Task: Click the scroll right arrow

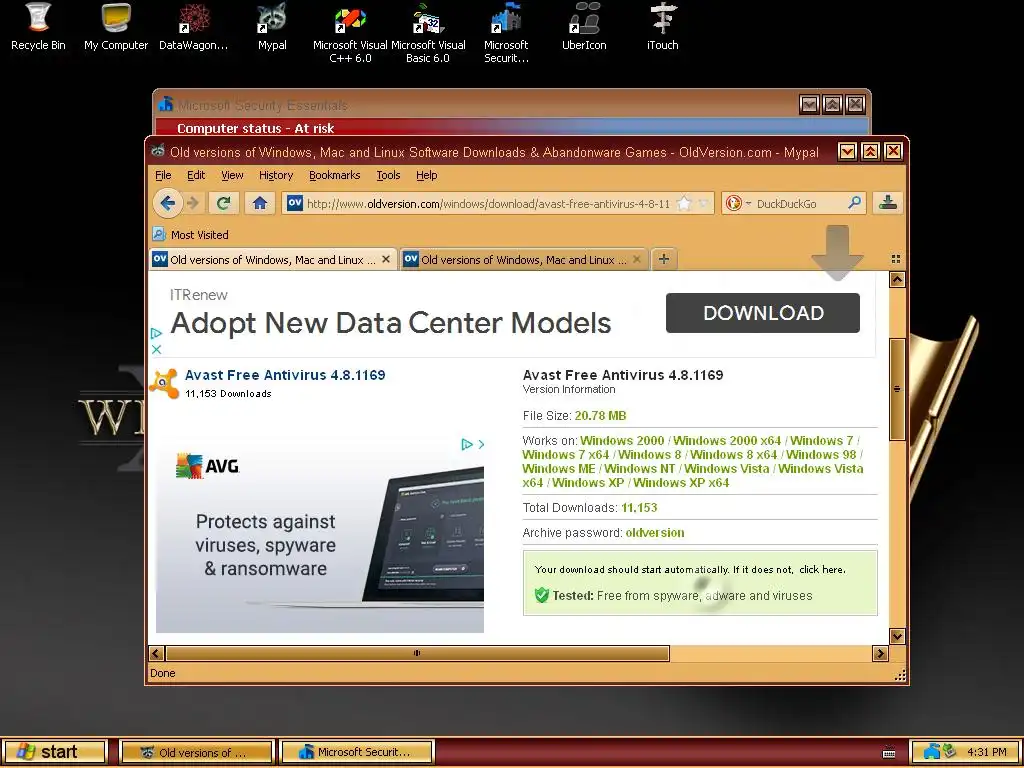Action: pyautogui.click(x=880, y=653)
